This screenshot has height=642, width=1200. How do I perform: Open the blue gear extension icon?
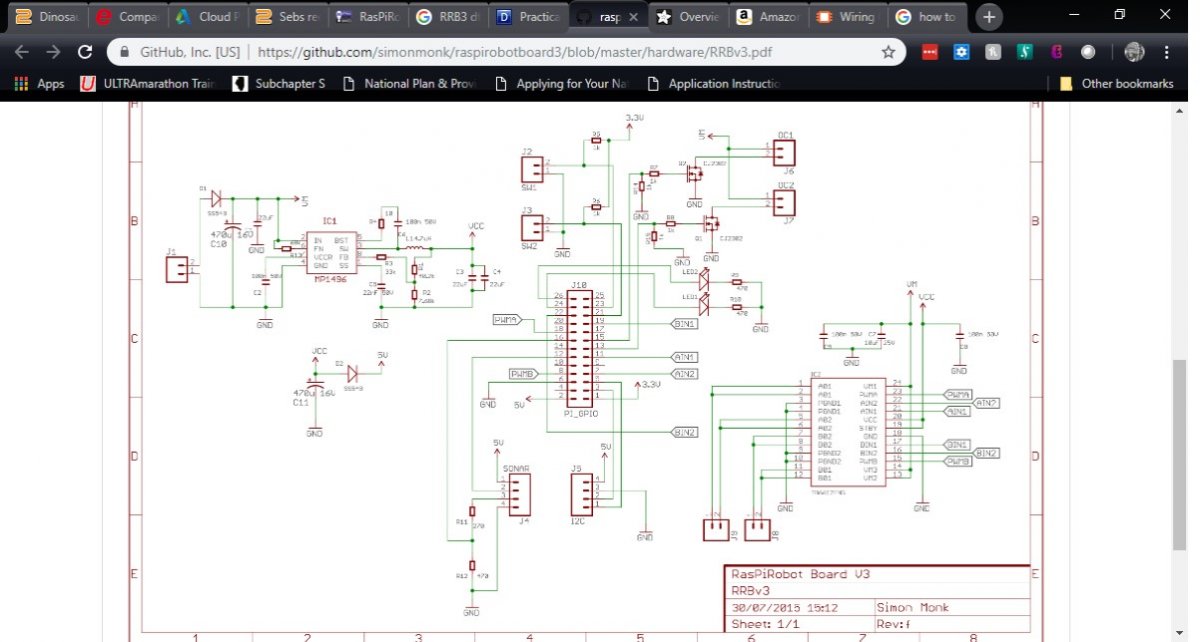[x=961, y=52]
